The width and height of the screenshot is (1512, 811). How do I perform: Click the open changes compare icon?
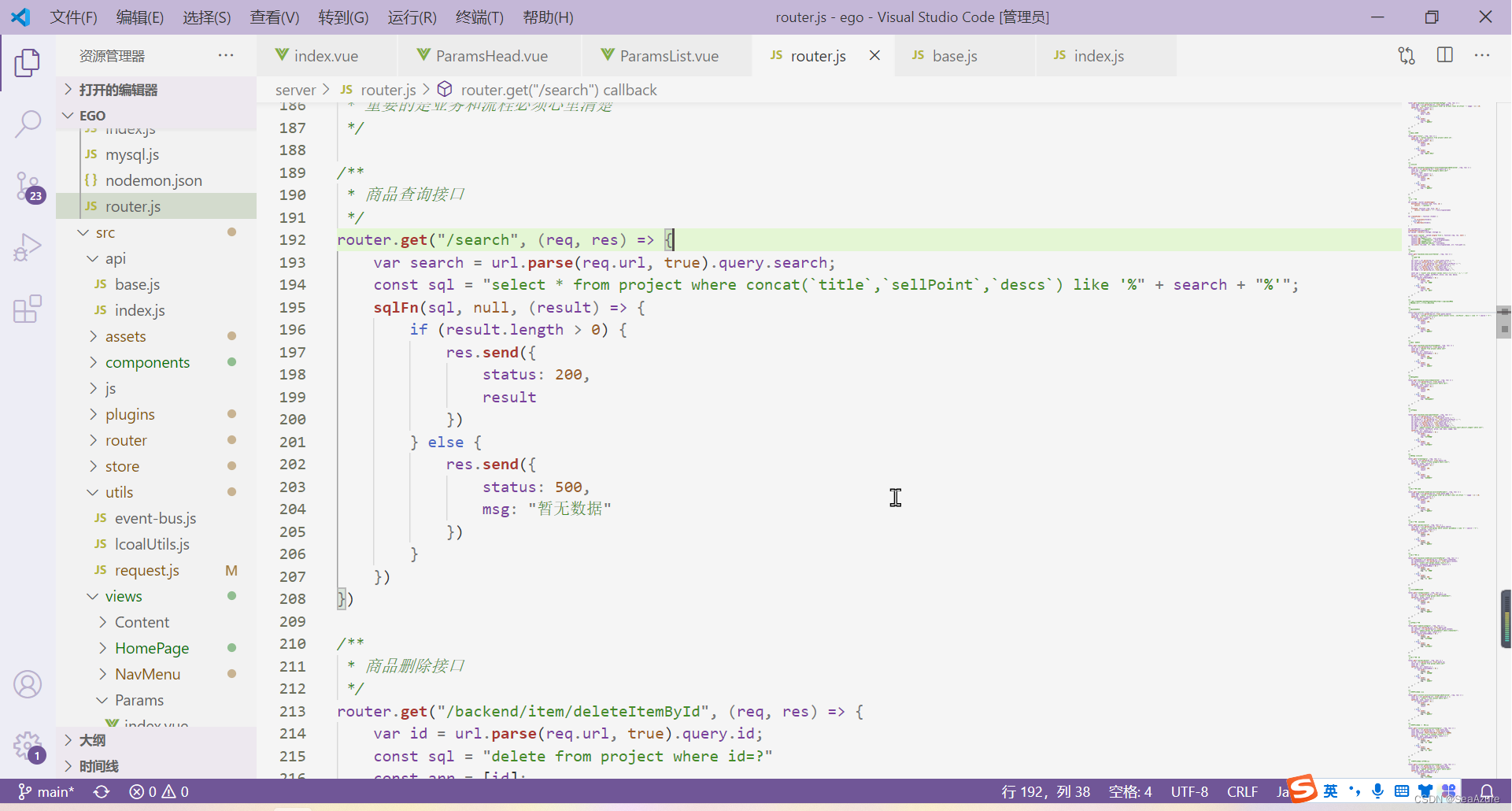1407,56
